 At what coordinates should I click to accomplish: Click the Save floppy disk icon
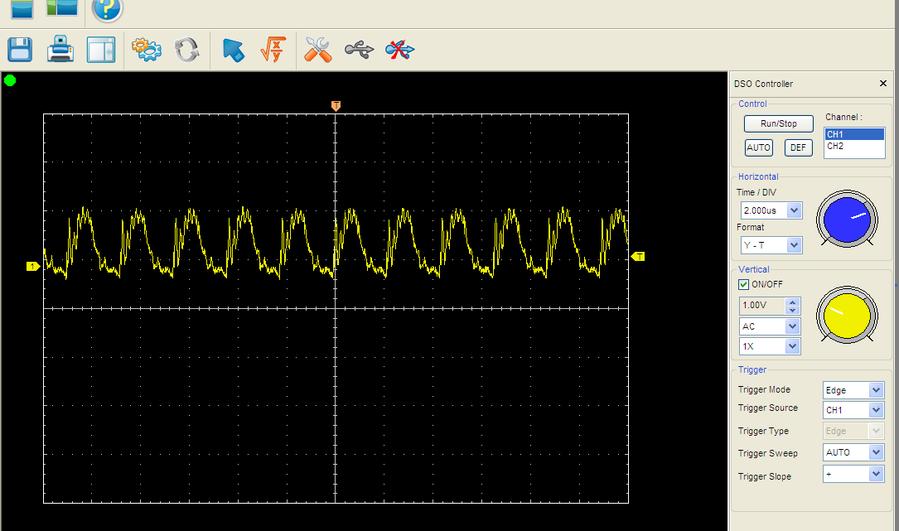pos(20,50)
